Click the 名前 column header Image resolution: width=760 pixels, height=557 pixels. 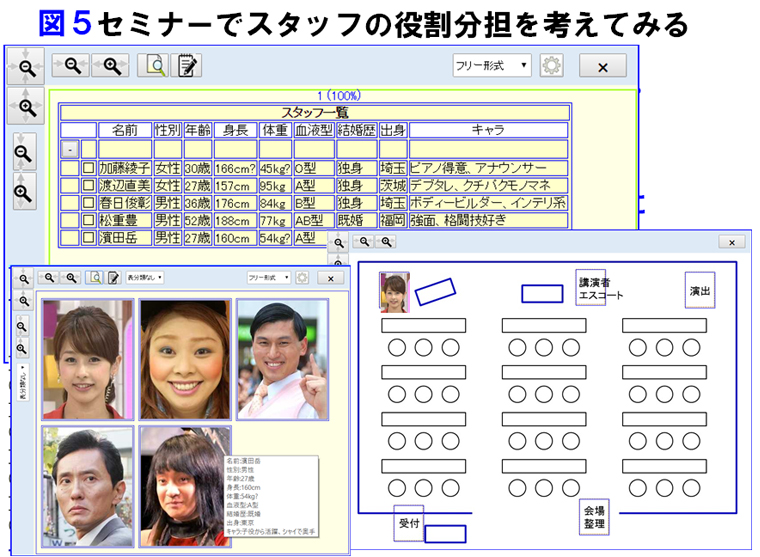click(125, 130)
